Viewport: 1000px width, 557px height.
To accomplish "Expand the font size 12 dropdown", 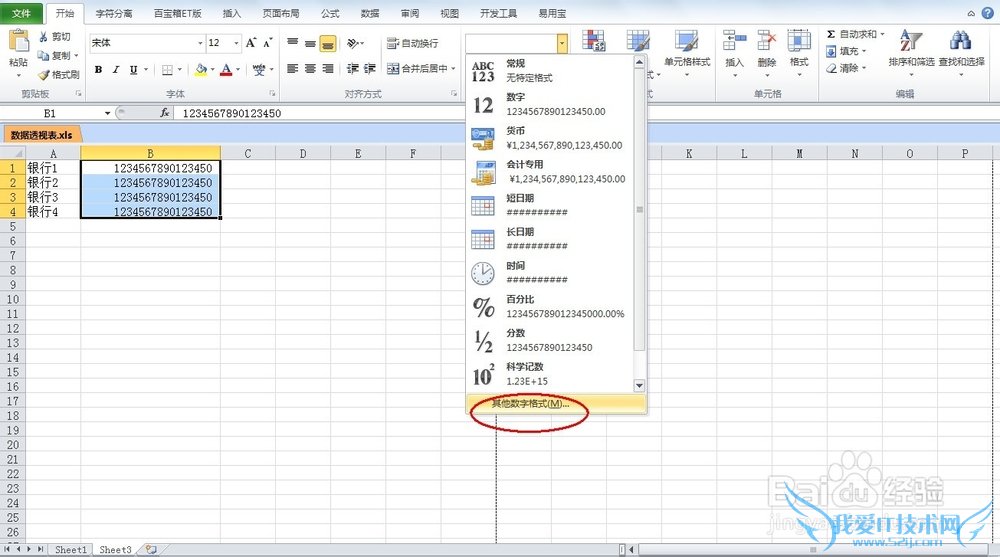I will point(236,43).
